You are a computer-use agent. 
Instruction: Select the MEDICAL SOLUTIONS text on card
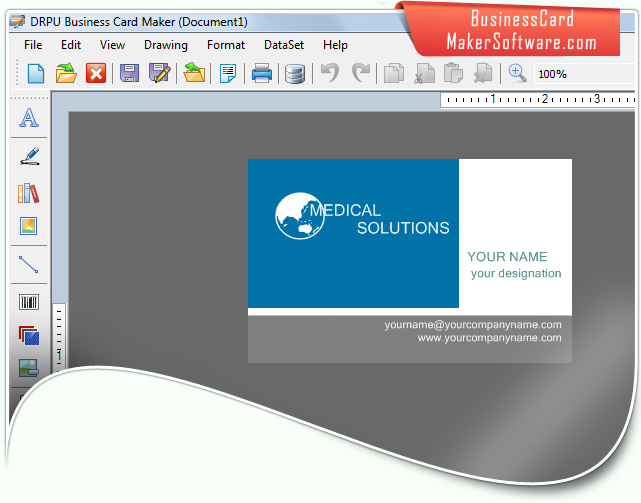tap(379, 219)
